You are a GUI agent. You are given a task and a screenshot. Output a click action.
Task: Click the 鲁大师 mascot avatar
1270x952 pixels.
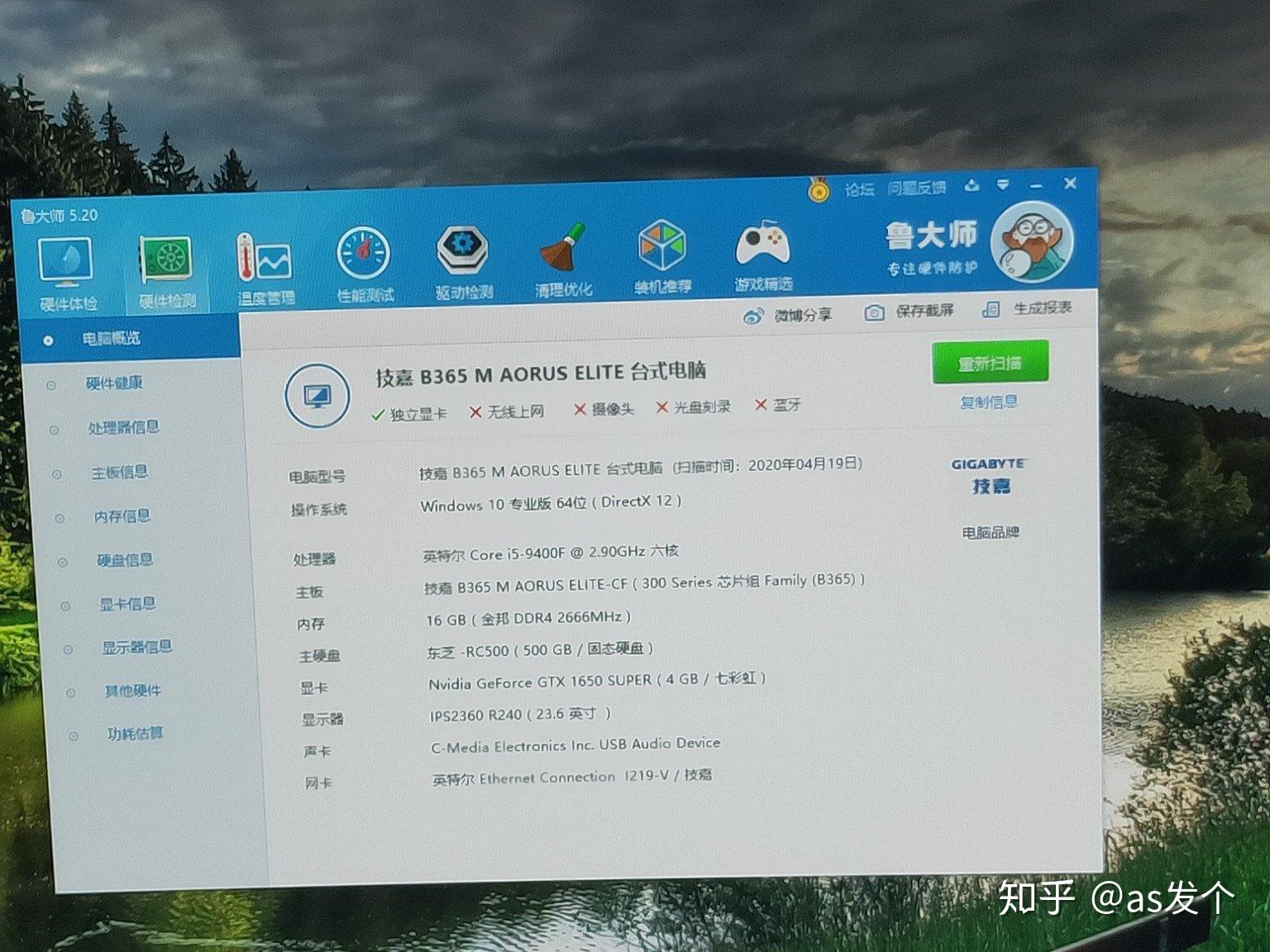1032,242
